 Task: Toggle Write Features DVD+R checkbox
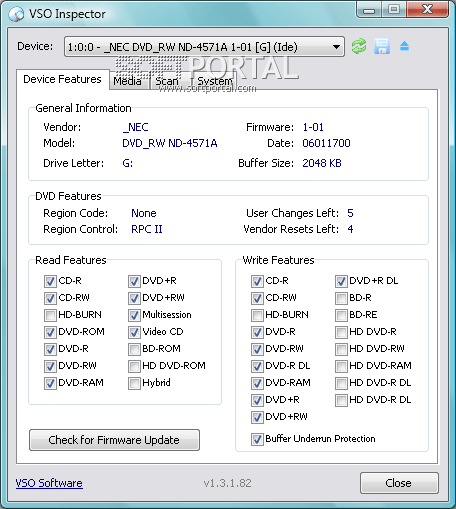coord(257,400)
